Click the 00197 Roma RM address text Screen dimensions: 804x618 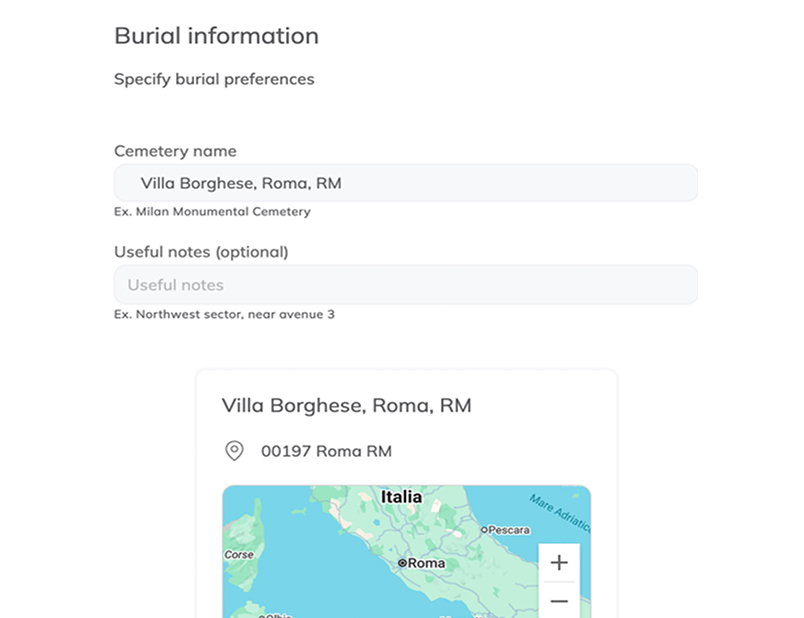point(326,451)
